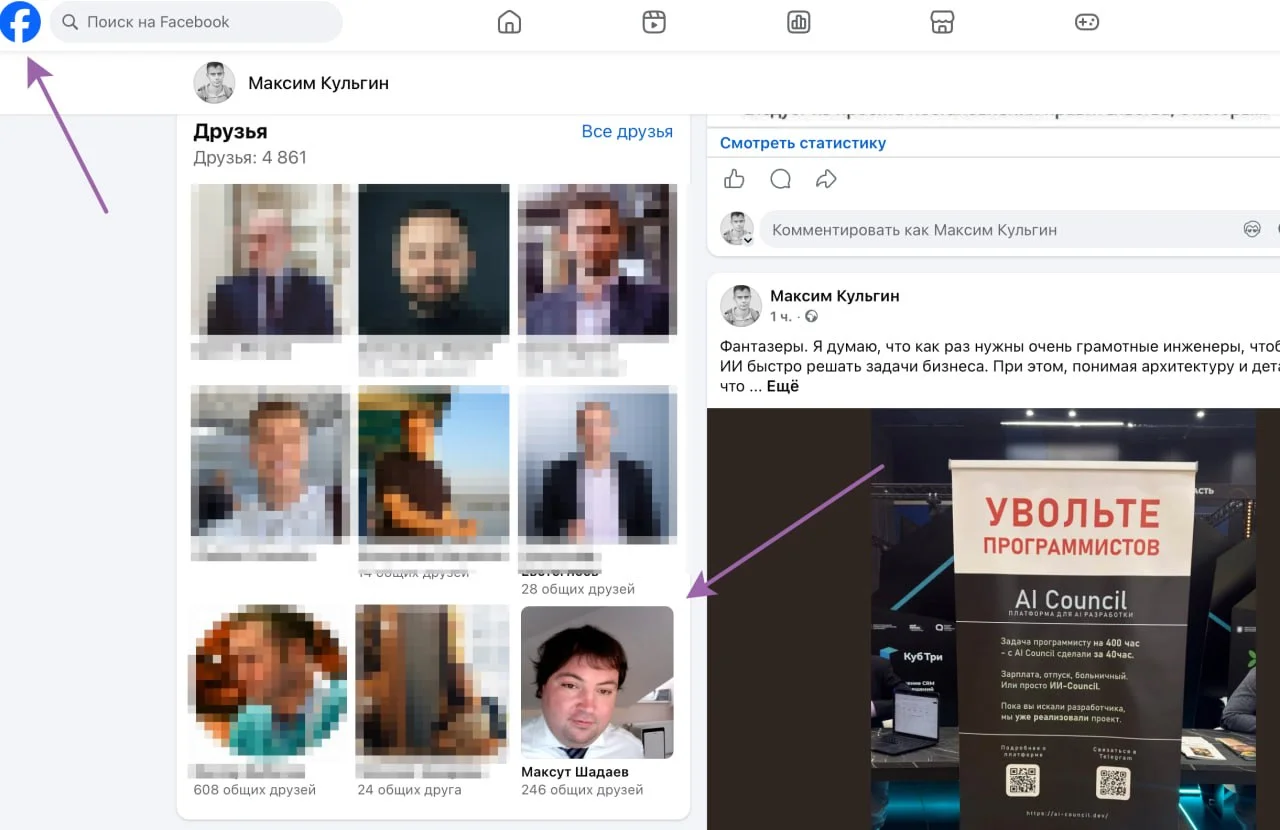The image size is (1280, 830).
Task: Click the "Друзья" section heading
Action: (230, 132)
